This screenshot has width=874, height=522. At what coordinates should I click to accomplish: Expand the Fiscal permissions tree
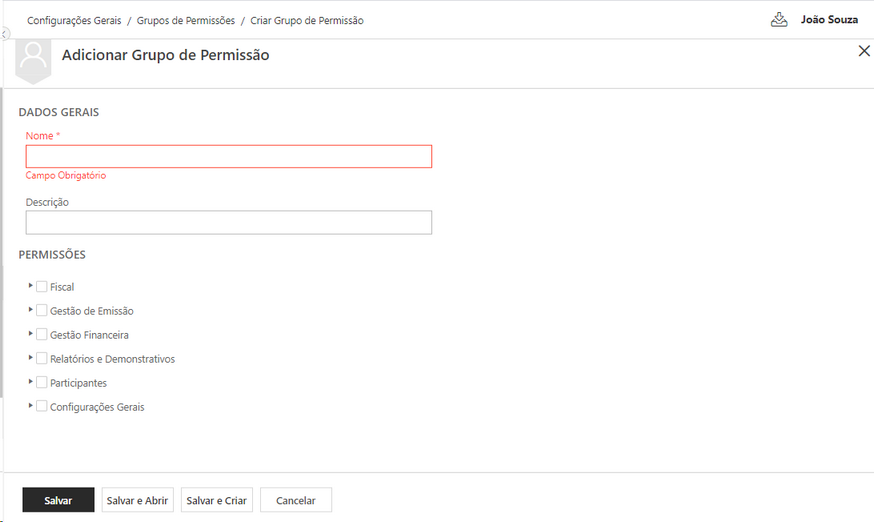tap(31, 286)
